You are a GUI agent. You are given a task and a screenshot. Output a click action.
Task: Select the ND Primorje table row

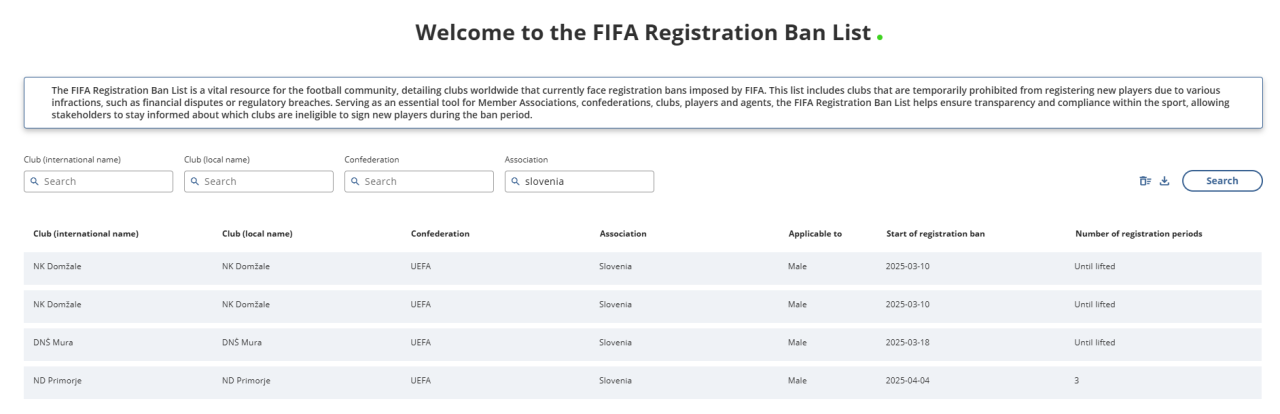(640, 380)
